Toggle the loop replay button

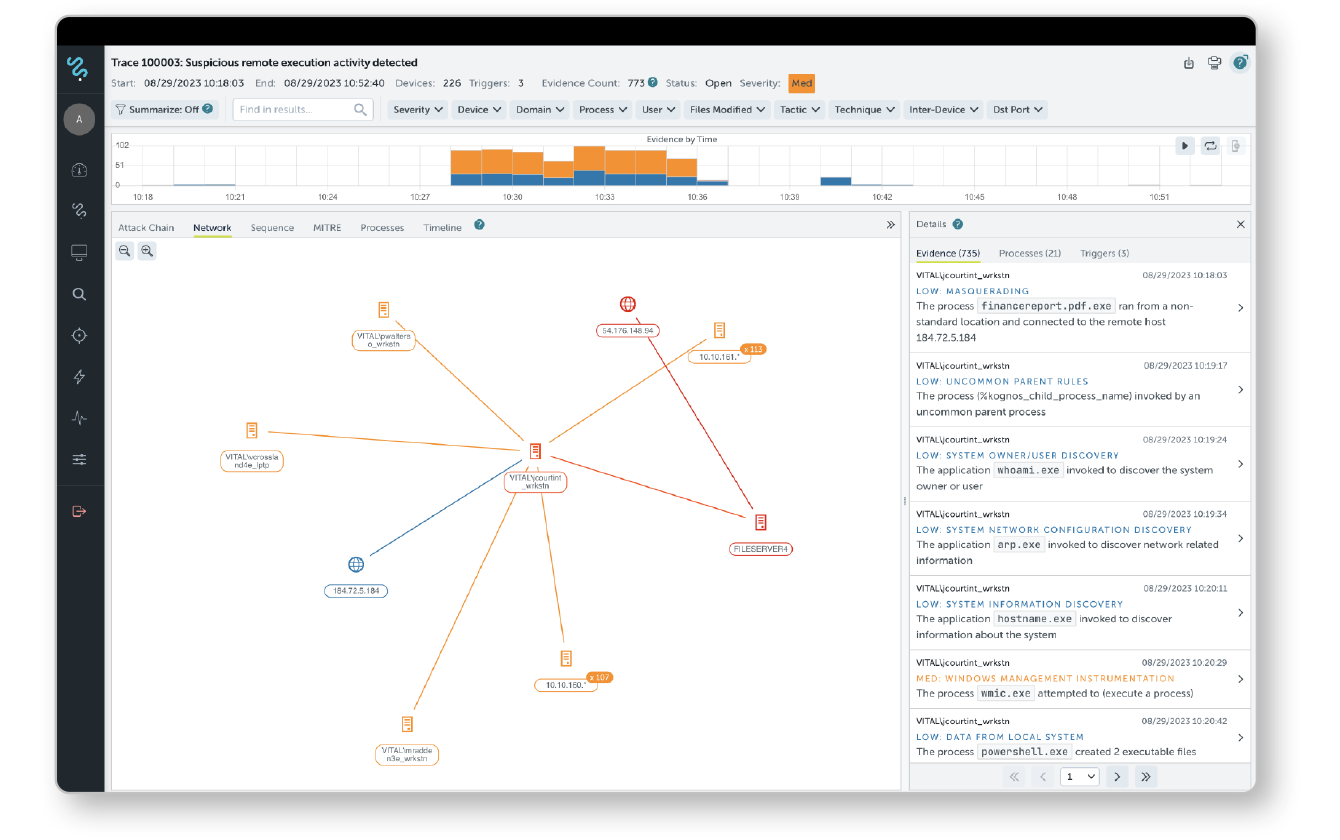coord(1210,146)
